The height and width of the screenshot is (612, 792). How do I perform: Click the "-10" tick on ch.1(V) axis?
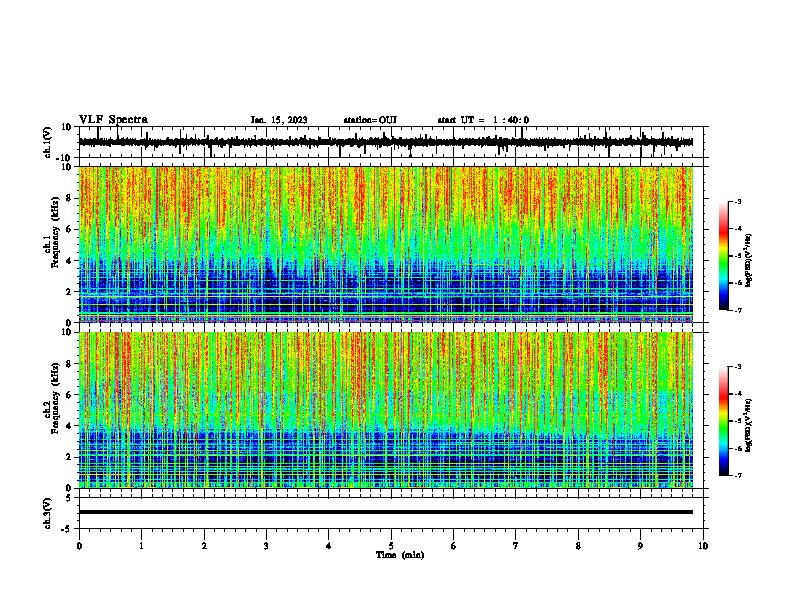(64, 158)
